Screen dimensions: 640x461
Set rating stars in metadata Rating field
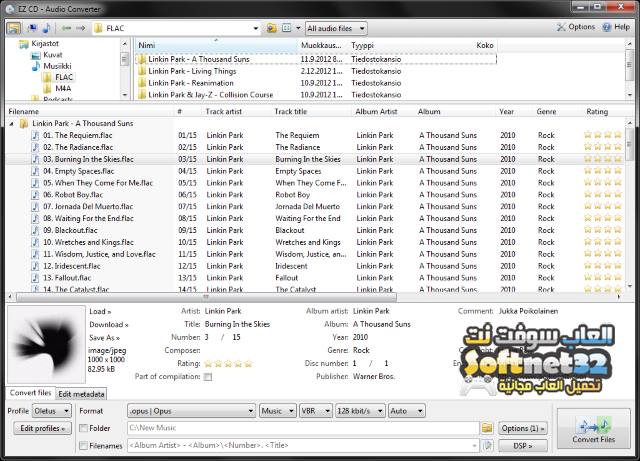[228, 363]
